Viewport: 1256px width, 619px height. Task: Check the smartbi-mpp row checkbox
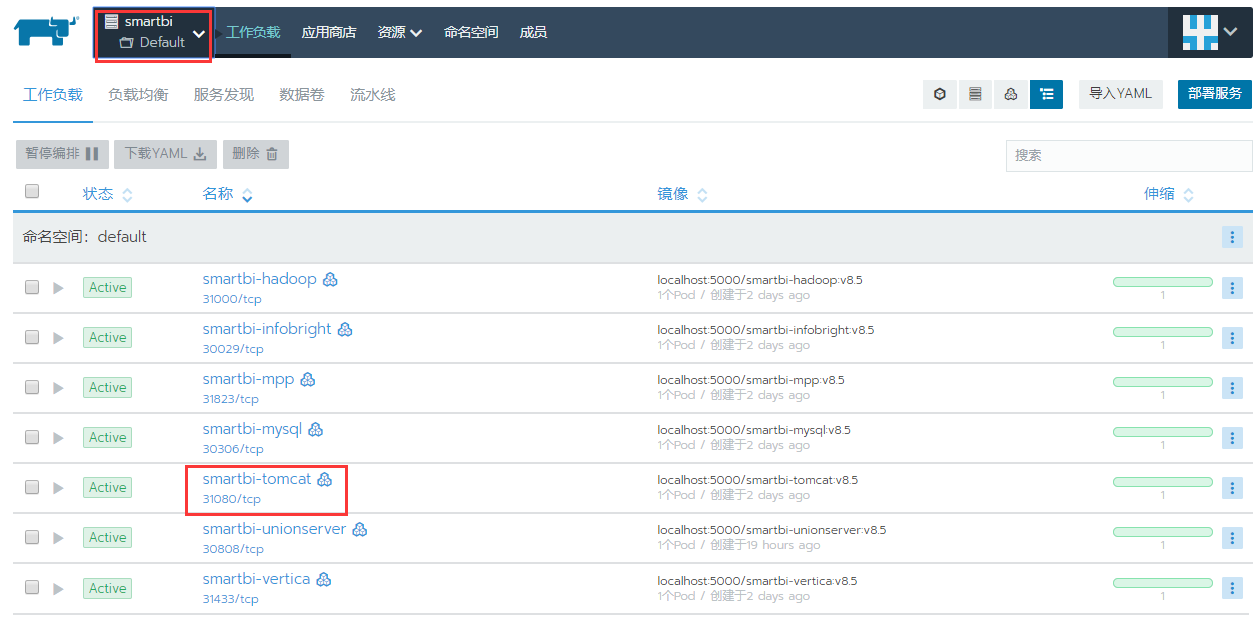(x=32, y=387)
